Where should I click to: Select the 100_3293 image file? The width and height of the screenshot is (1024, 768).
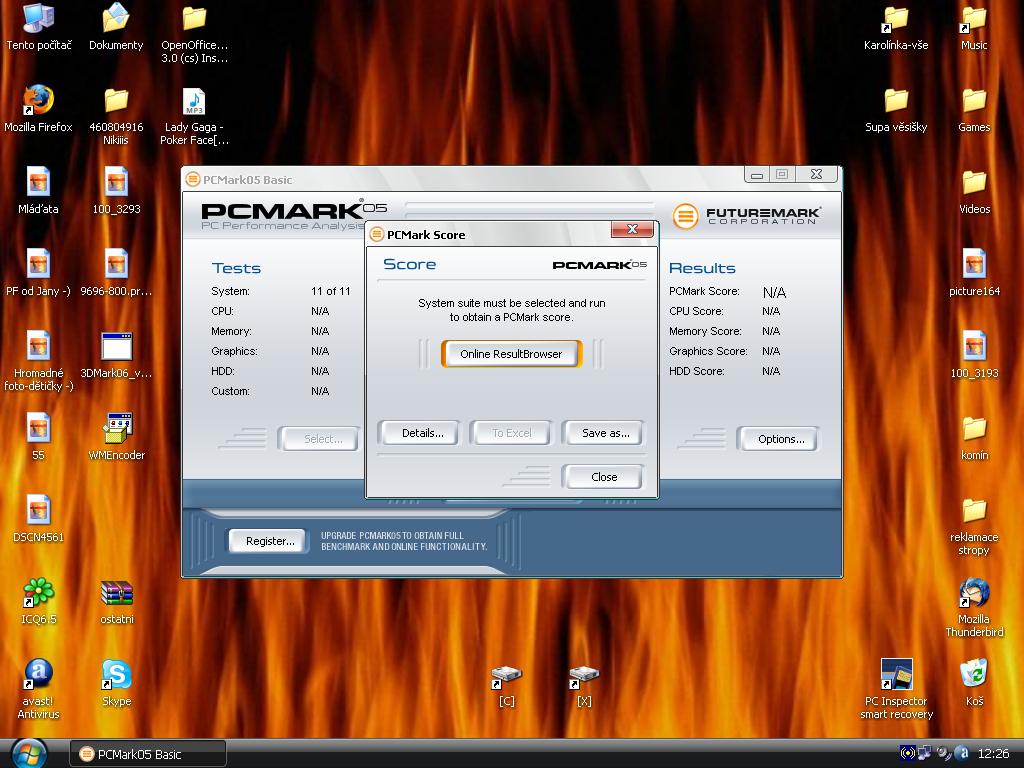click(116, 190)
